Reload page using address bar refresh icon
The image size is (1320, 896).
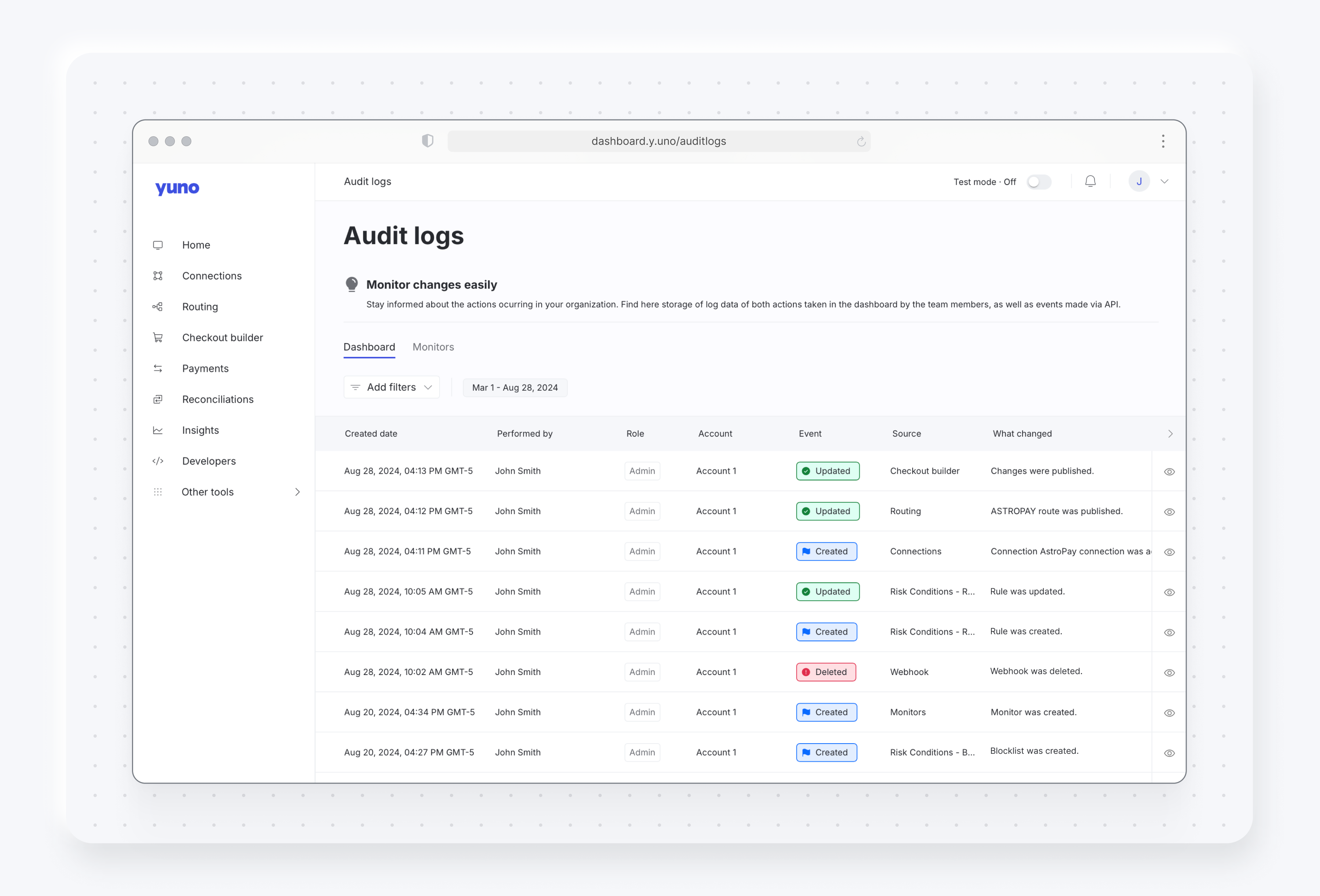click(861, 141)
